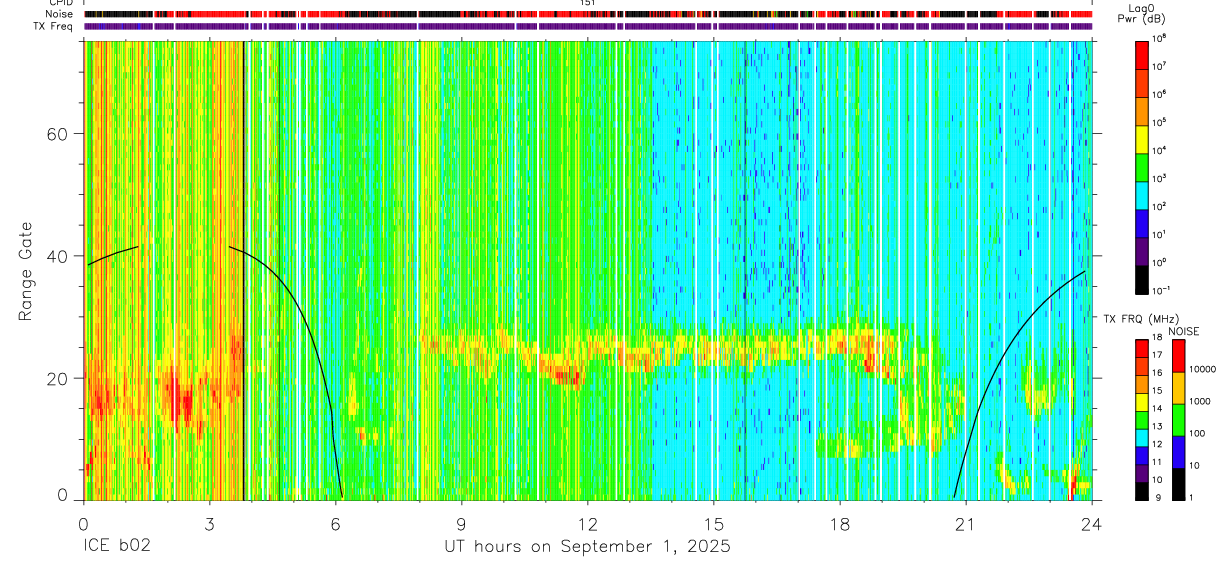Click the hour "18" tick label on the time axis
Viewport: 1228px width, 567px height.
(840, 523)
